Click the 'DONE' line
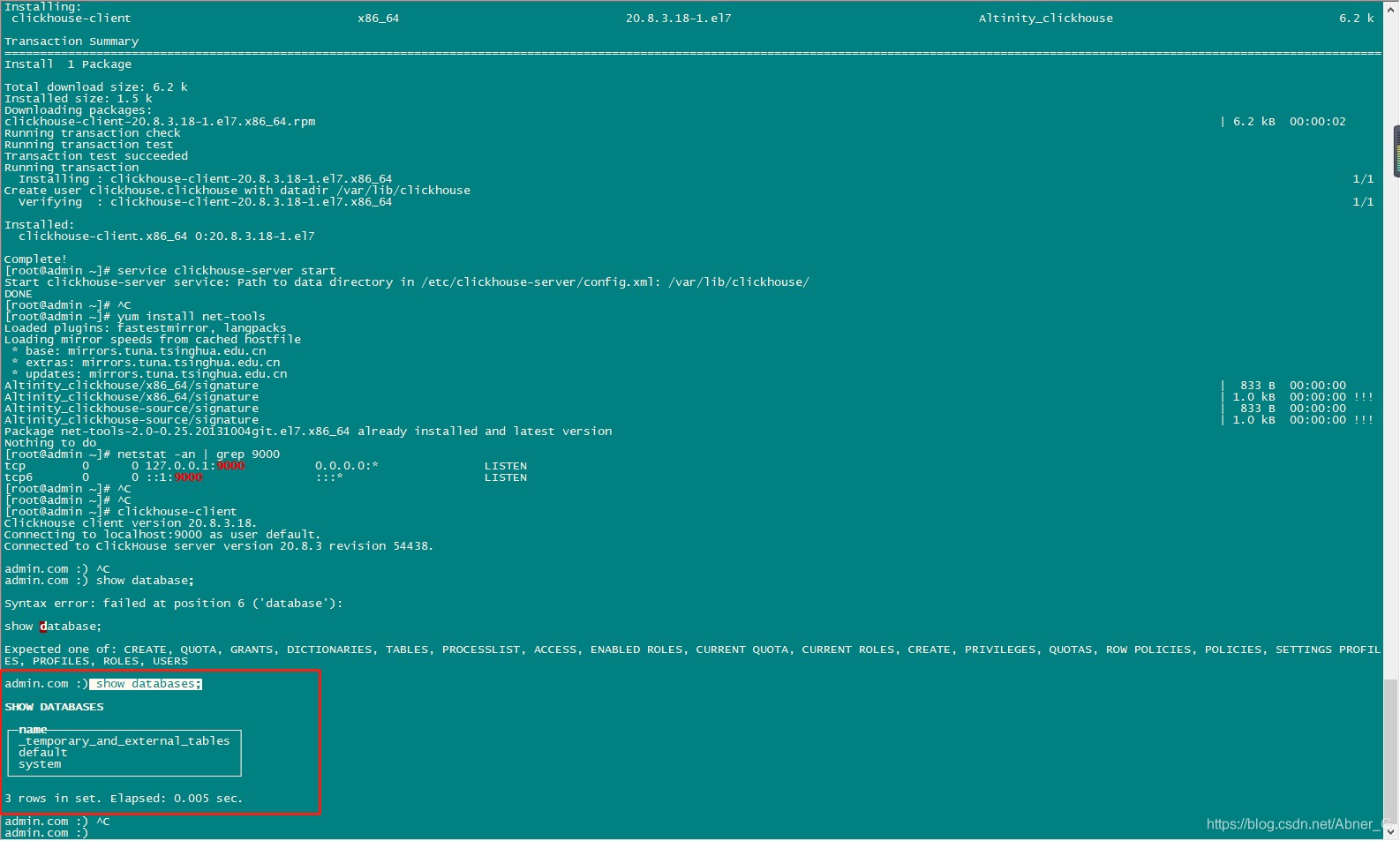 tap(19, 294)
